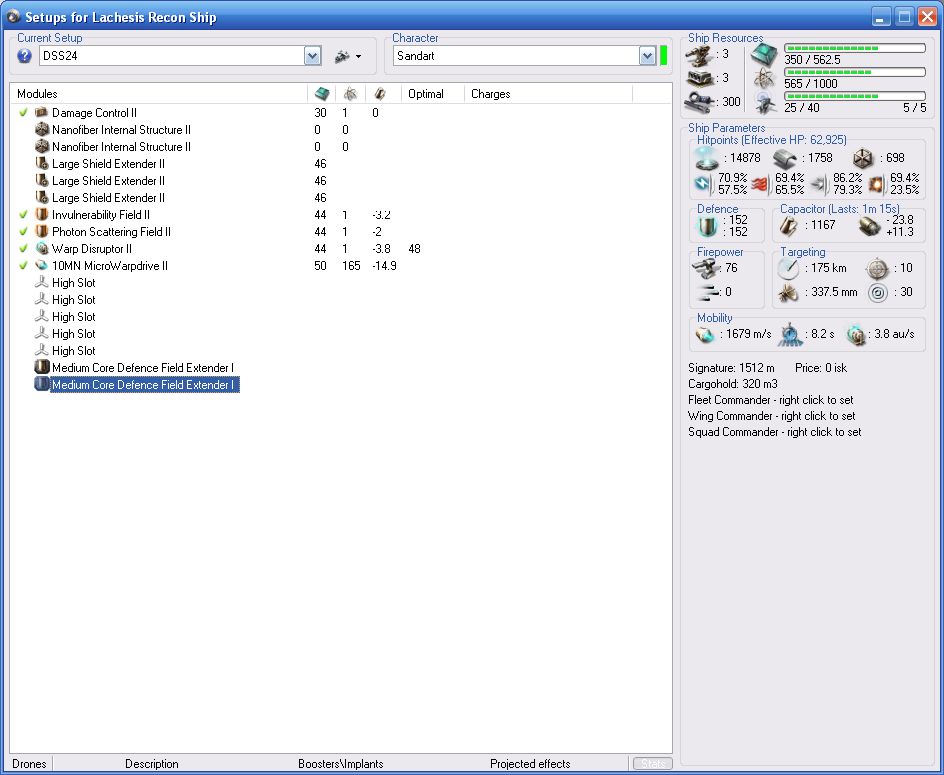Click the capacitor column header icon
This screenshot has height=775, width=944.
(x=380, y=93)
